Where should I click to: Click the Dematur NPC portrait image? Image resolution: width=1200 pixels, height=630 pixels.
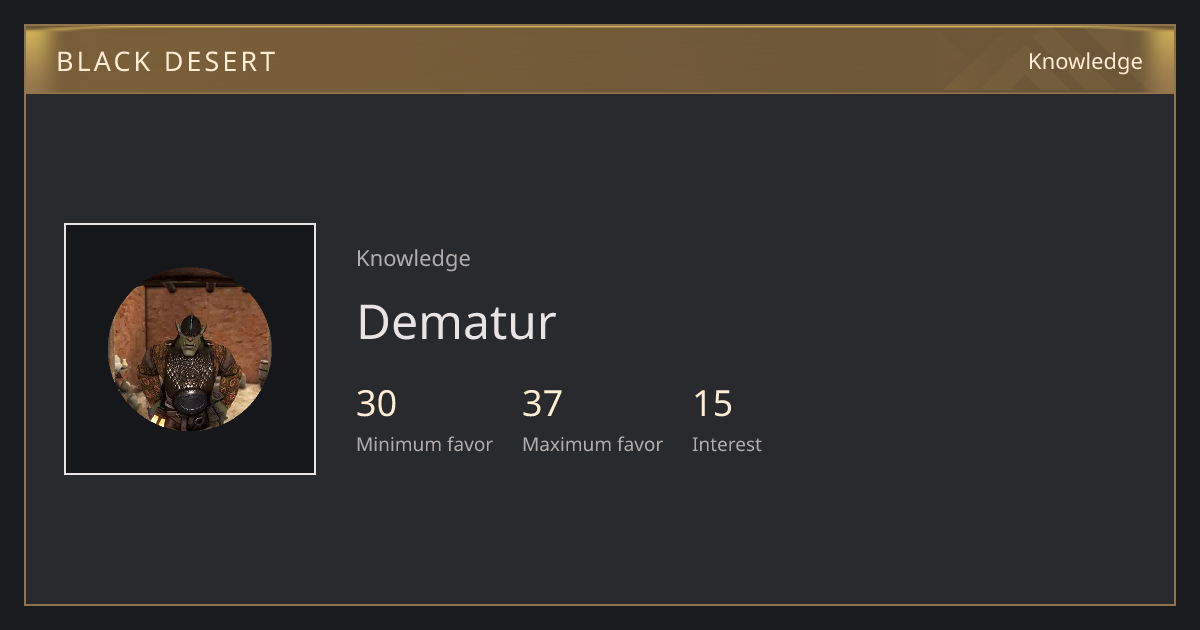(190, 349)
